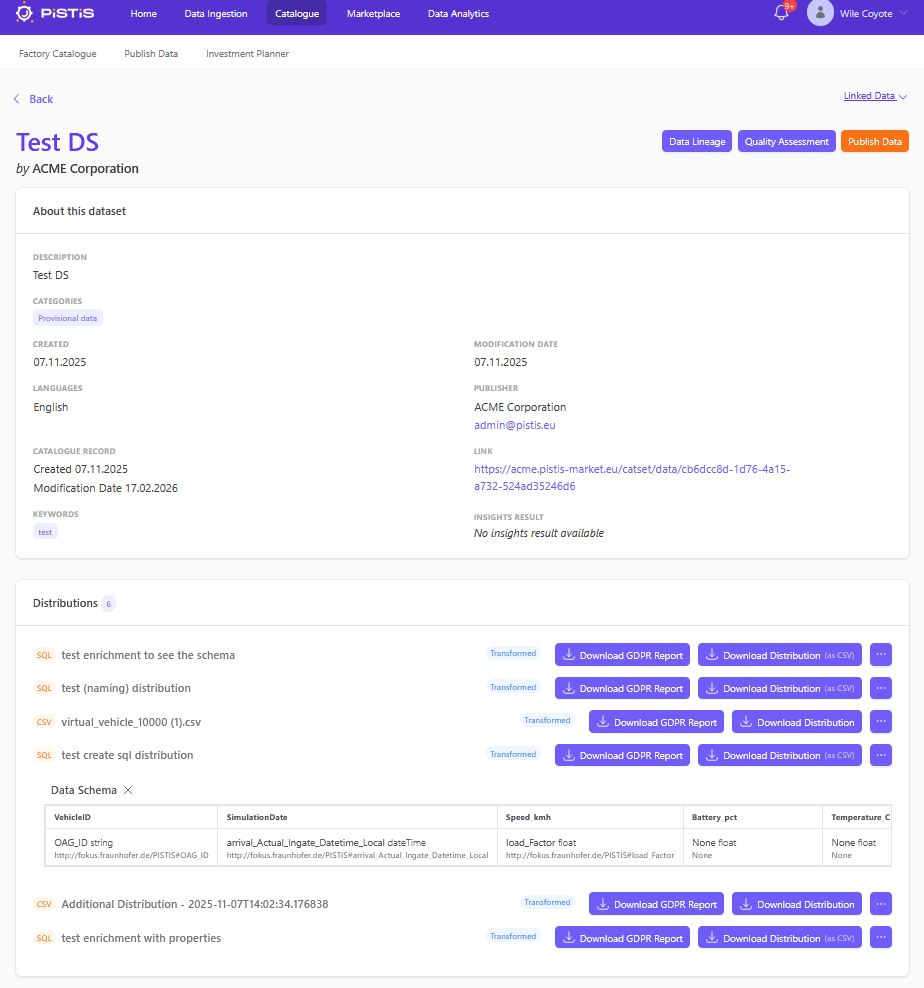The image size is (924, 988).
Task: Click the test keyword tag
Action: (45, 532)
